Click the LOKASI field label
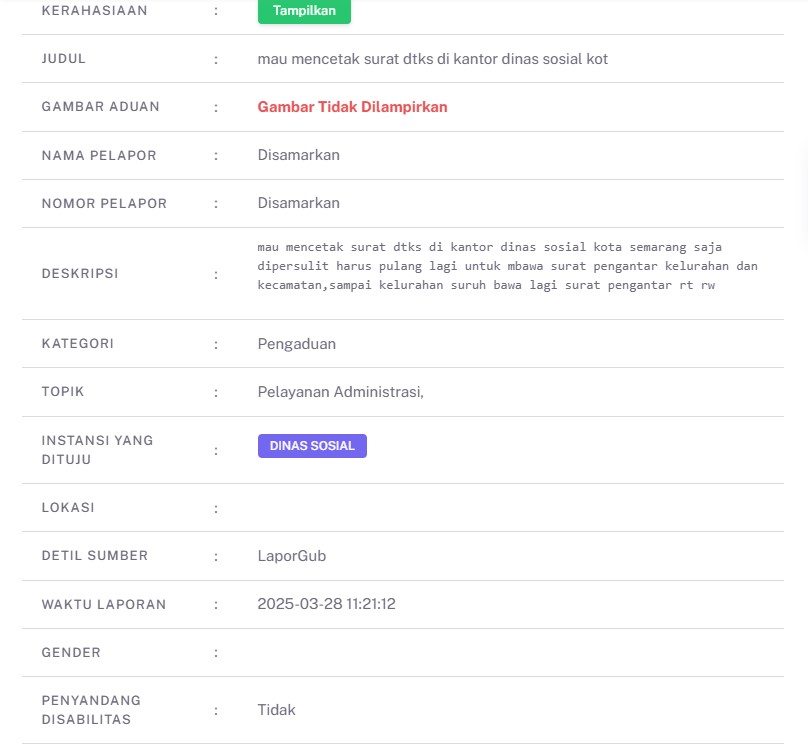This screenshot has height=746, width=808. [x=68, y=507]
